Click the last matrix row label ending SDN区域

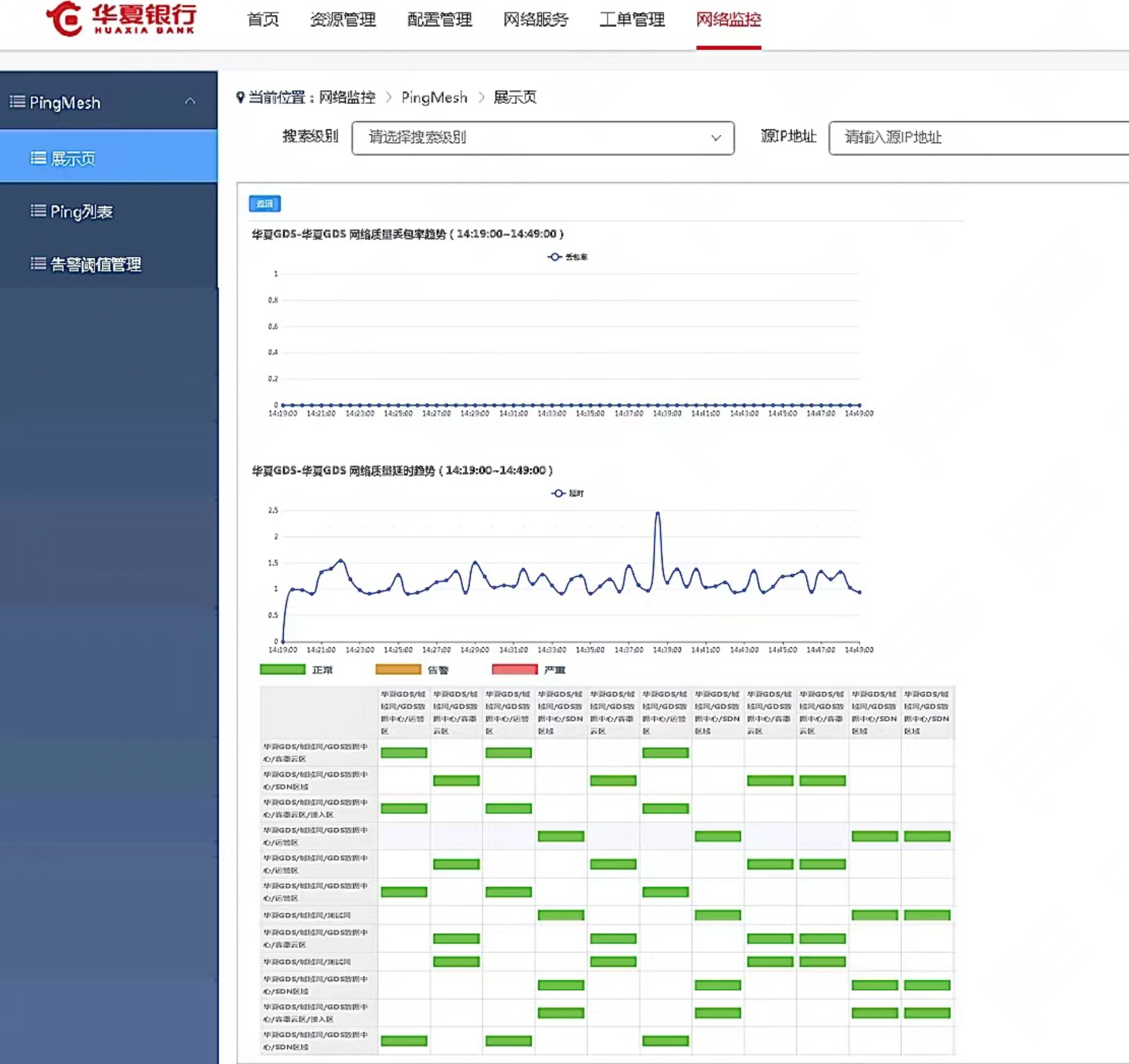click(x=315, y=1041)
